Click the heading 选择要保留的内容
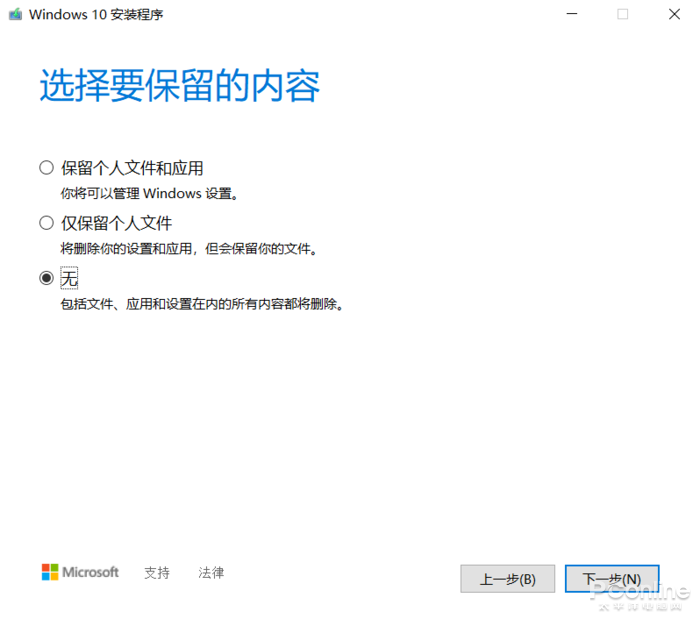The width and height of the screenshot is (700, 619). (x=180, y=86)
